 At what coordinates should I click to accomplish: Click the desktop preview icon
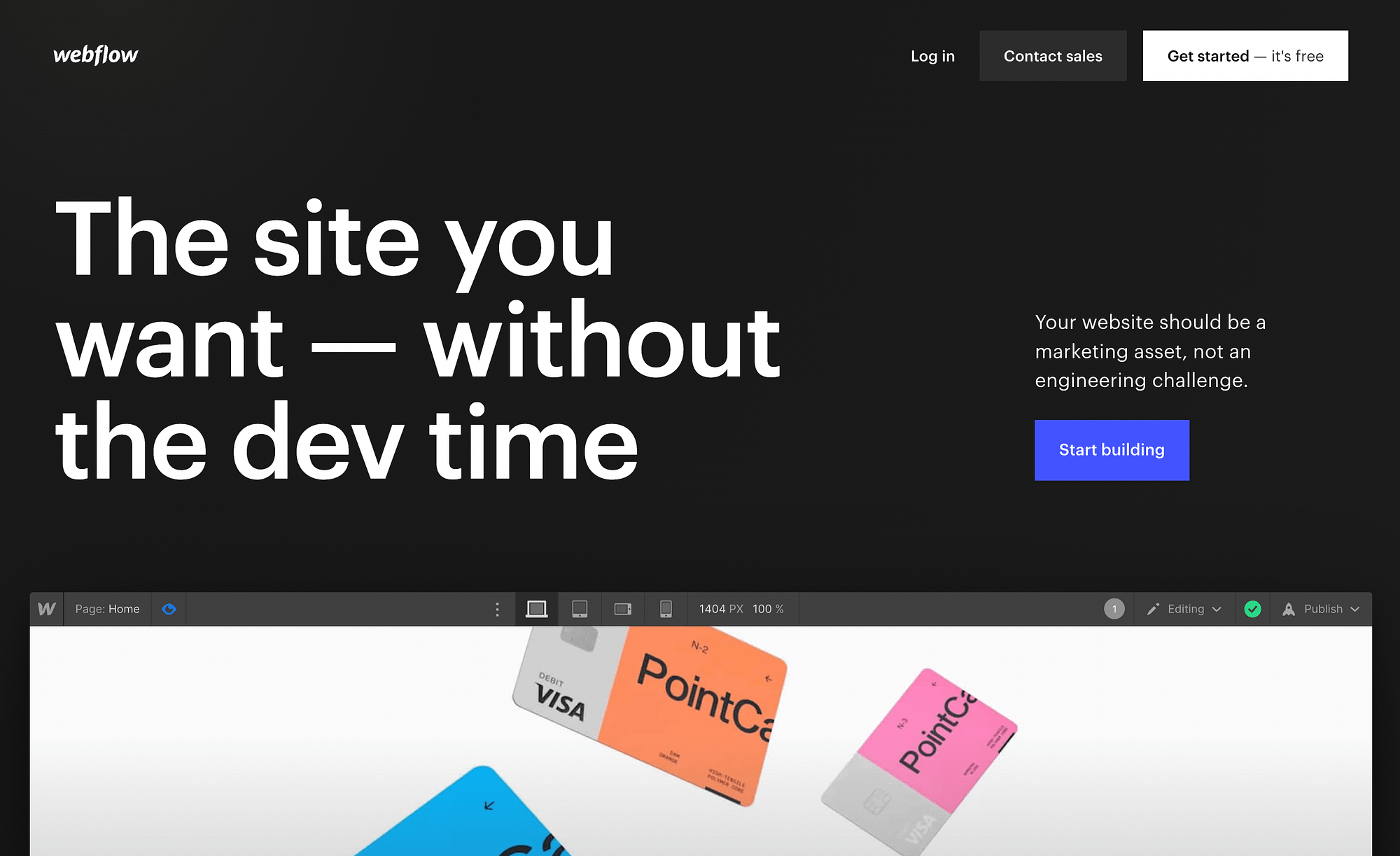pyautogui.click(x=537, y=608)
